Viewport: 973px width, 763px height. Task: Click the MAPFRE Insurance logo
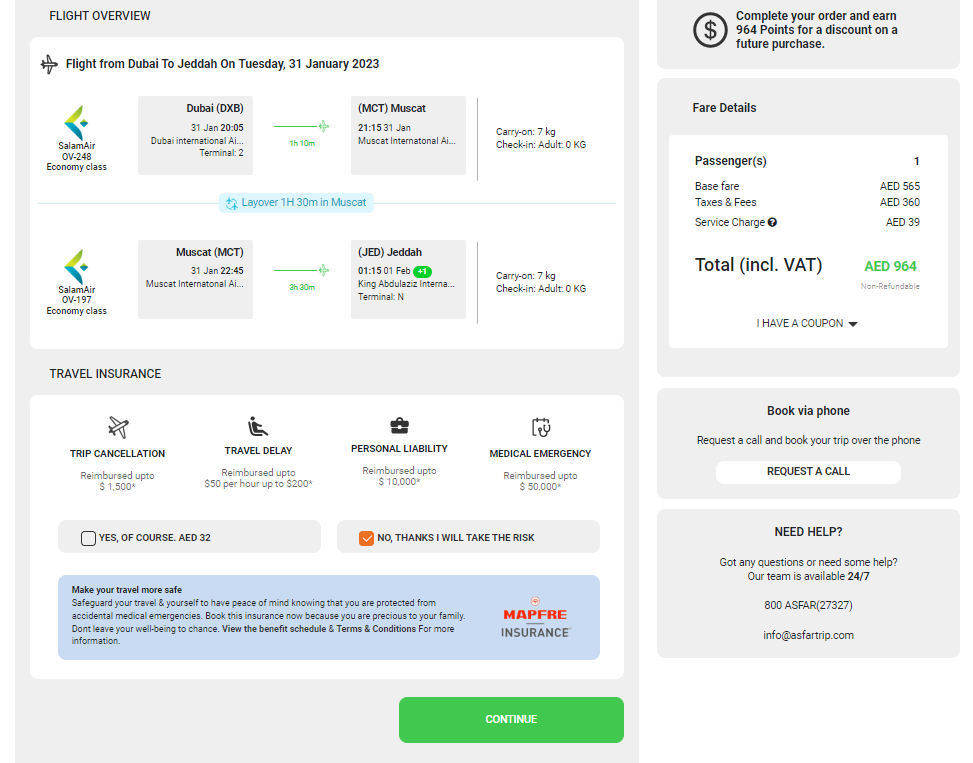pos(535,618)
